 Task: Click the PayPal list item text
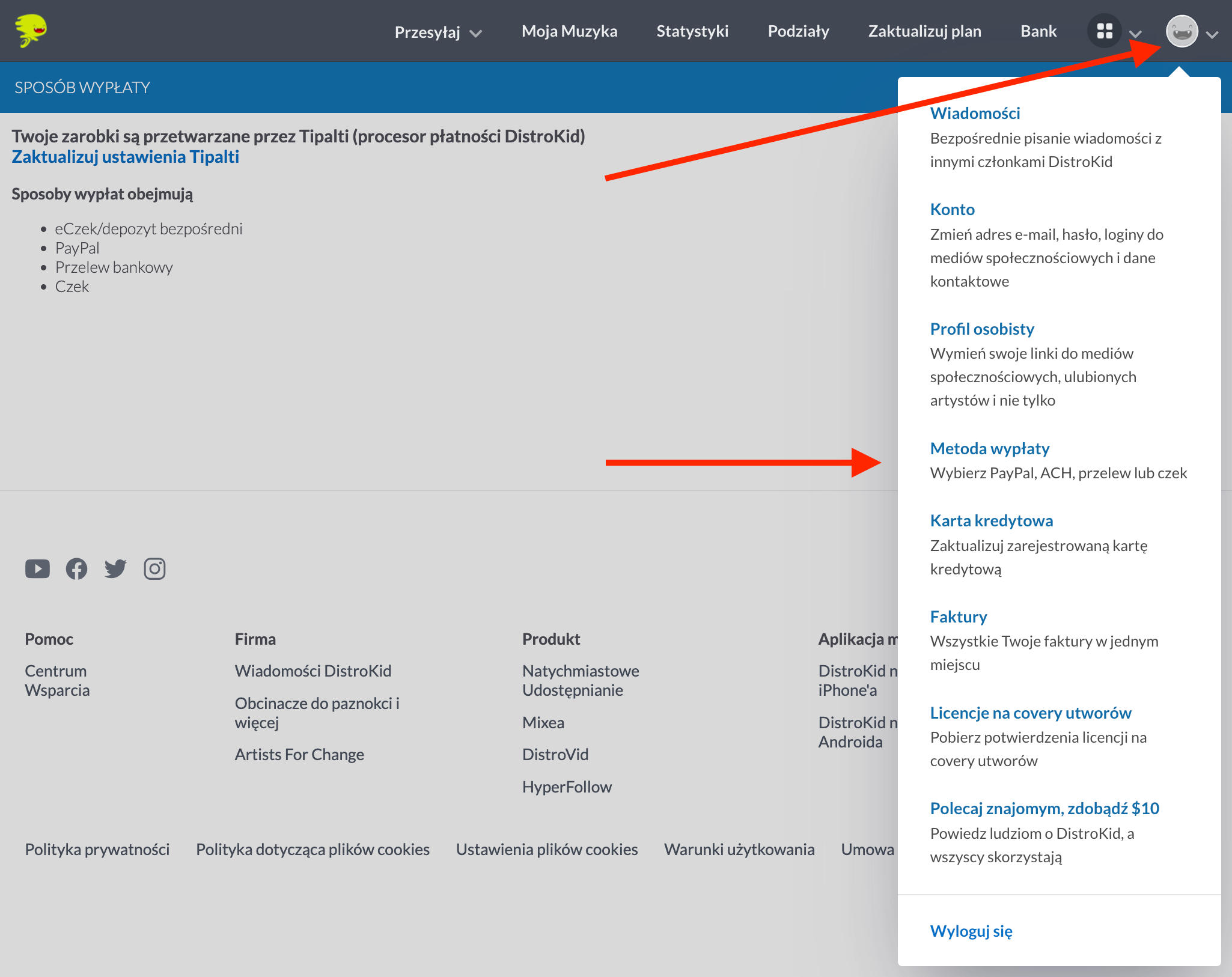pos(77,248)
